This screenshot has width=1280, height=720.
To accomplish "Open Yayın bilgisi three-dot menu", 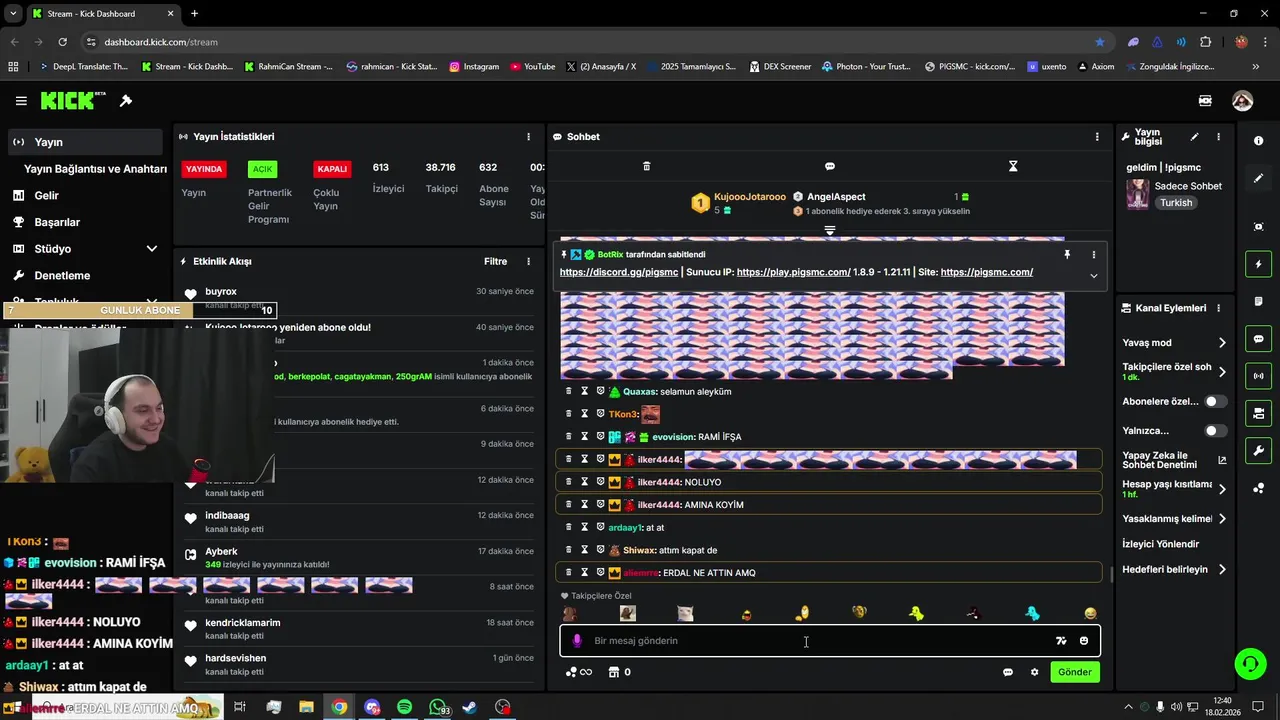I will tap(1218, 137).
